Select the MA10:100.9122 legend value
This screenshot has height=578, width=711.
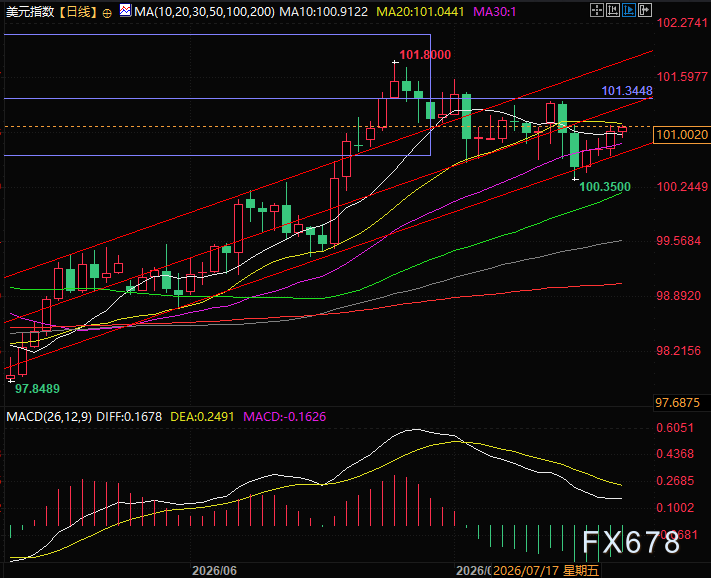(323, 12)
